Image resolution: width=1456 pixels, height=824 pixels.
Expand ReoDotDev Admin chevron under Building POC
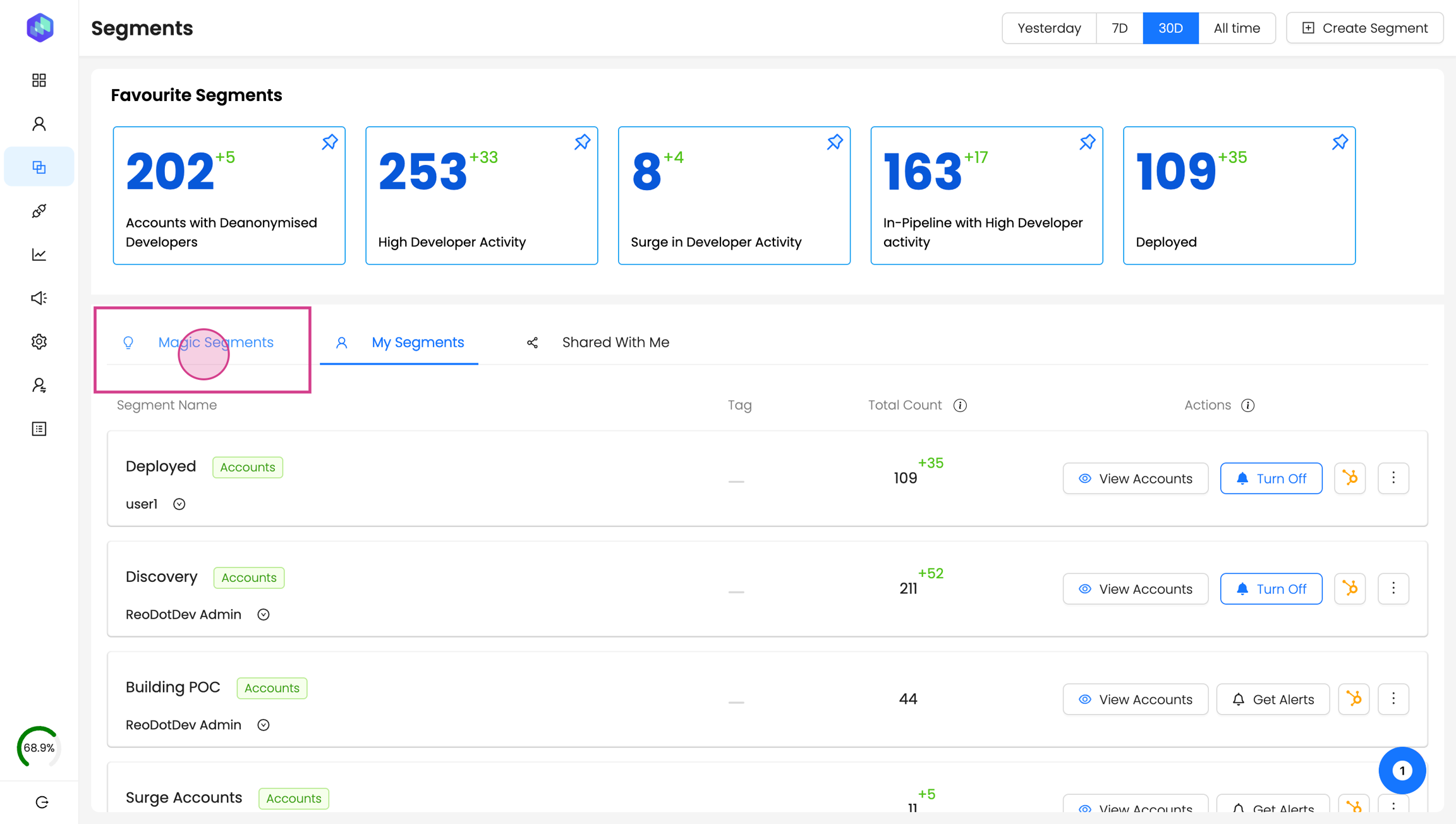[x=264, y=725]
